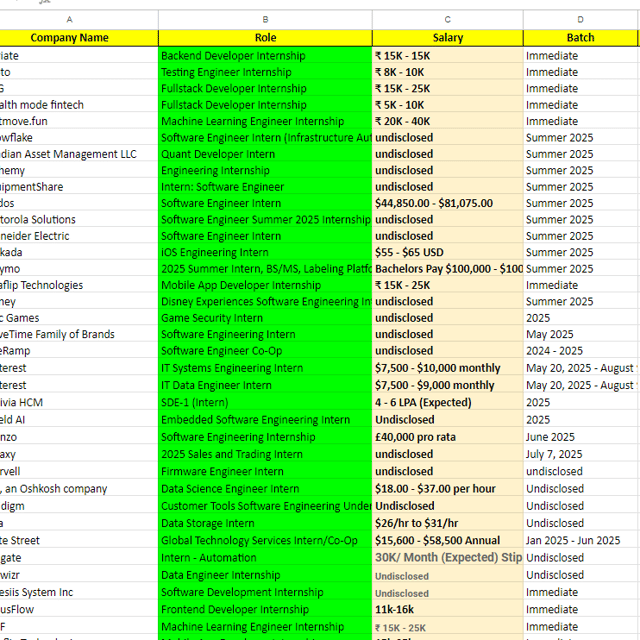Select Family of Brands company cell
The image size is (640, 640).
pyautogui.click(x=79, y=334)
